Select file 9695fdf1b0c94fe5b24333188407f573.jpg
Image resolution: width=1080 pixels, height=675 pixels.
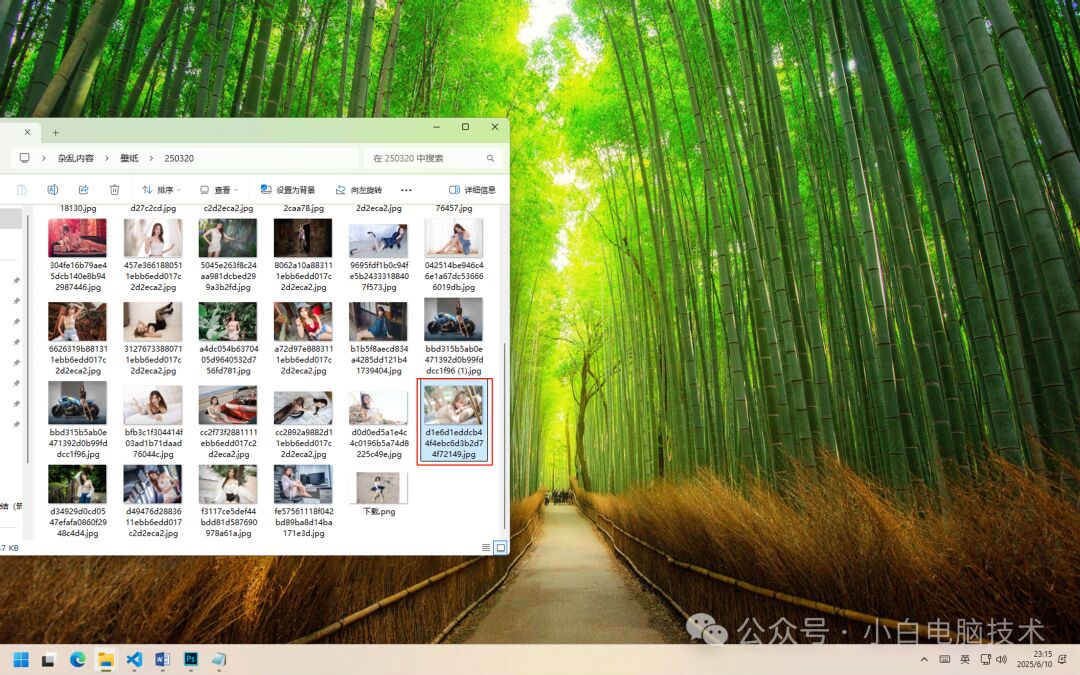[378, 255]
